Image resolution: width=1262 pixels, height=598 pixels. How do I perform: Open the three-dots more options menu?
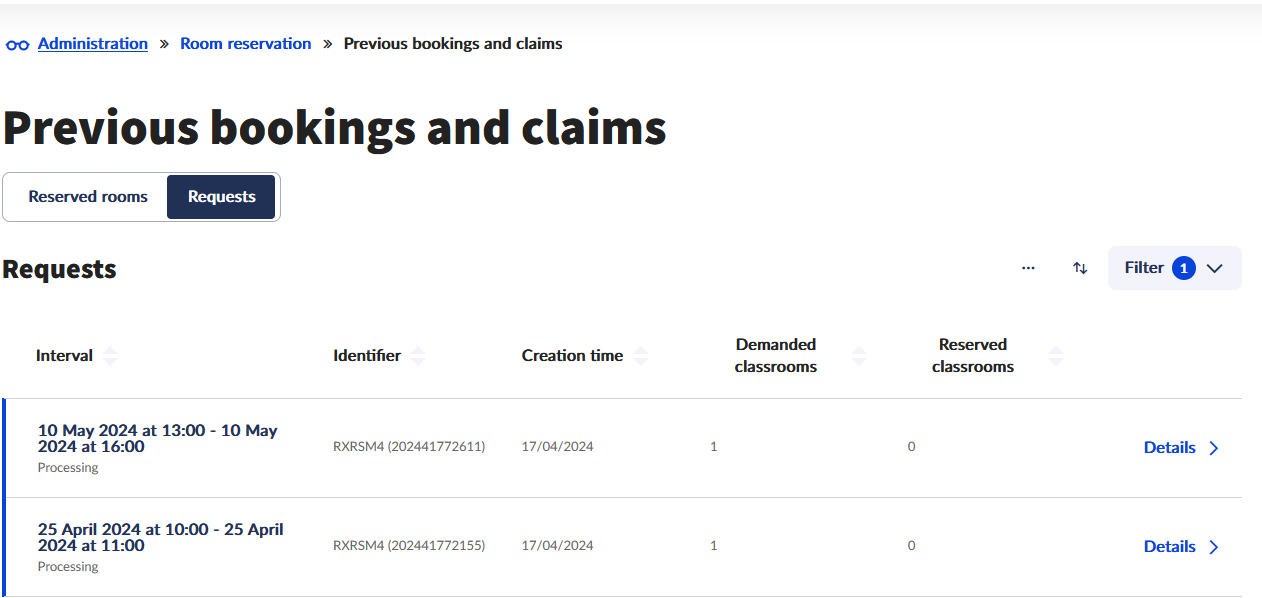[x=1028, y=268]
